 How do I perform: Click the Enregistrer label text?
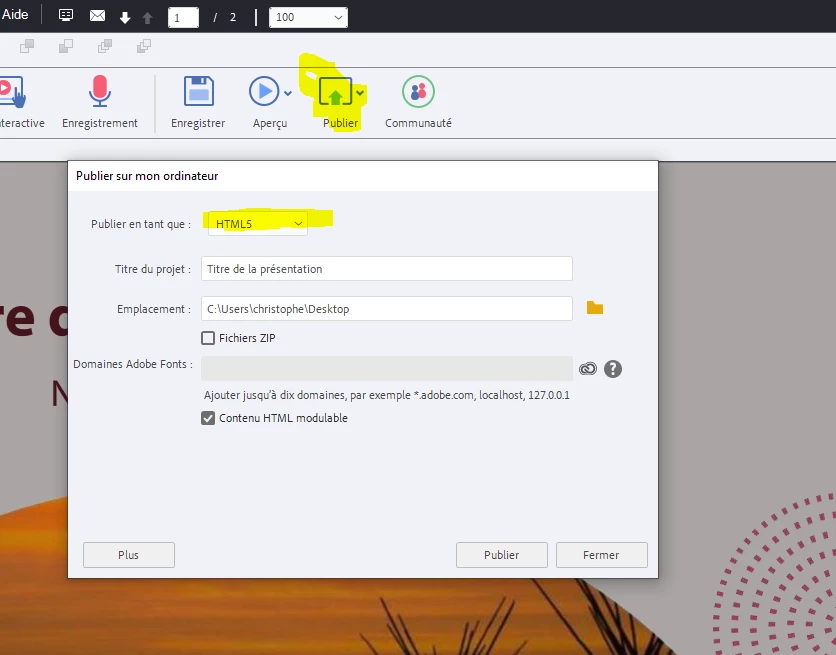pos(198,123)
